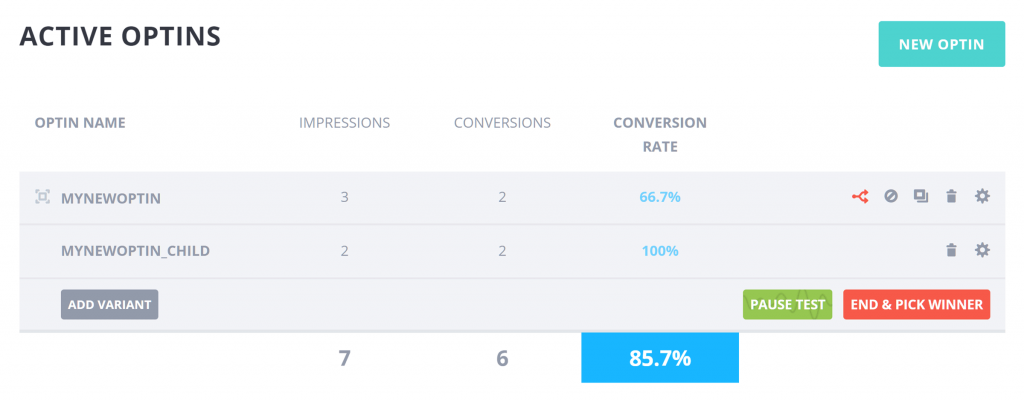Click the 66.7% conversion rate value
The image size is (1024, 401).
(x=660, y=197)
